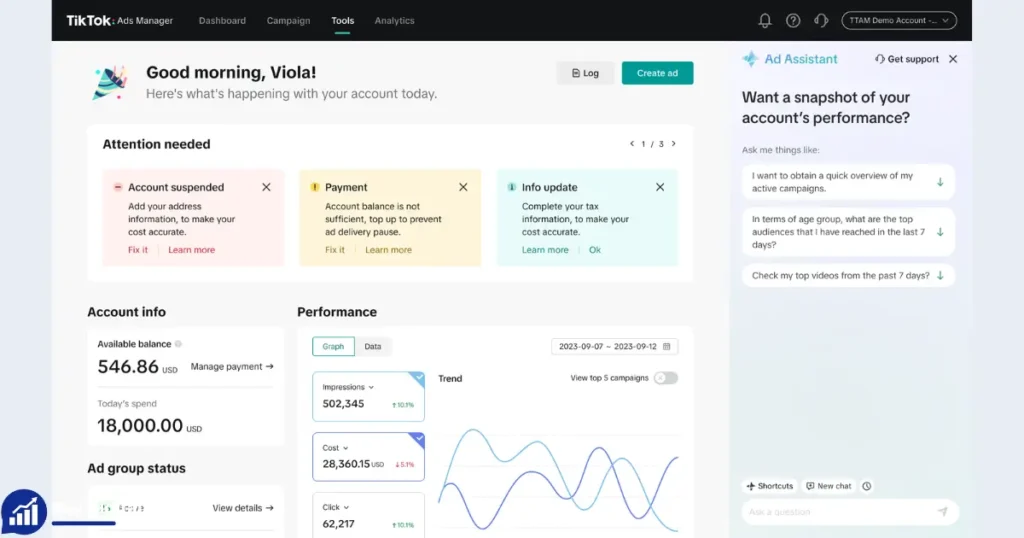Image resolution: width=1024 pixels, height=538 pixels.
Task: Start a New chat
Action: click(828, 486)
